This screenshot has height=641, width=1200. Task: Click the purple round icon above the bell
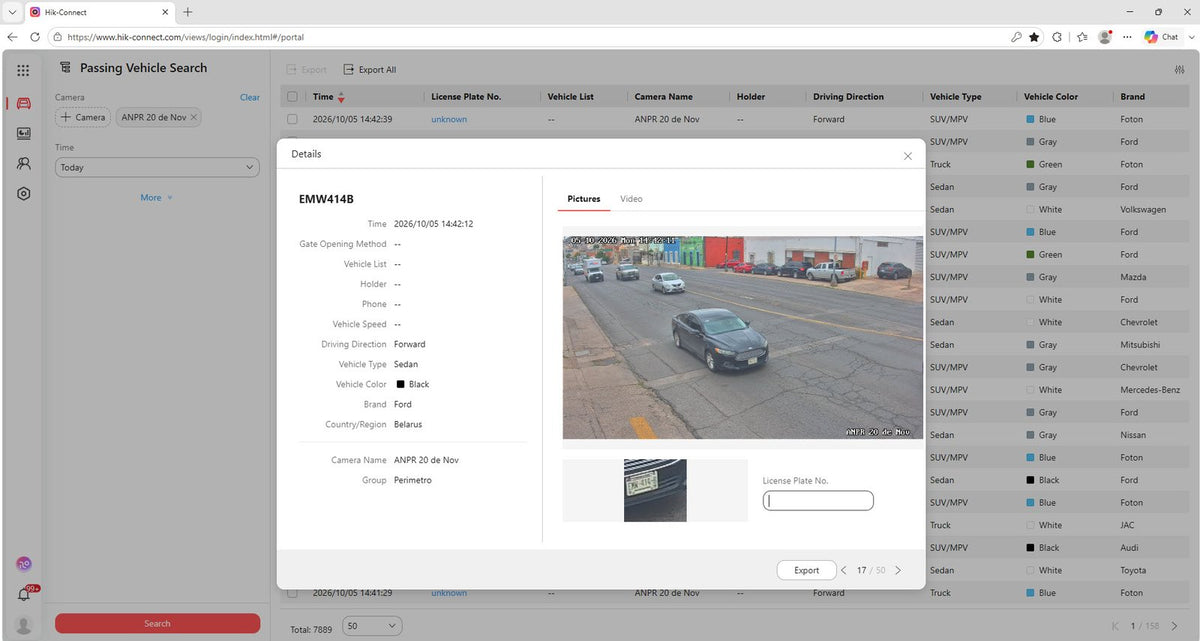23,564
